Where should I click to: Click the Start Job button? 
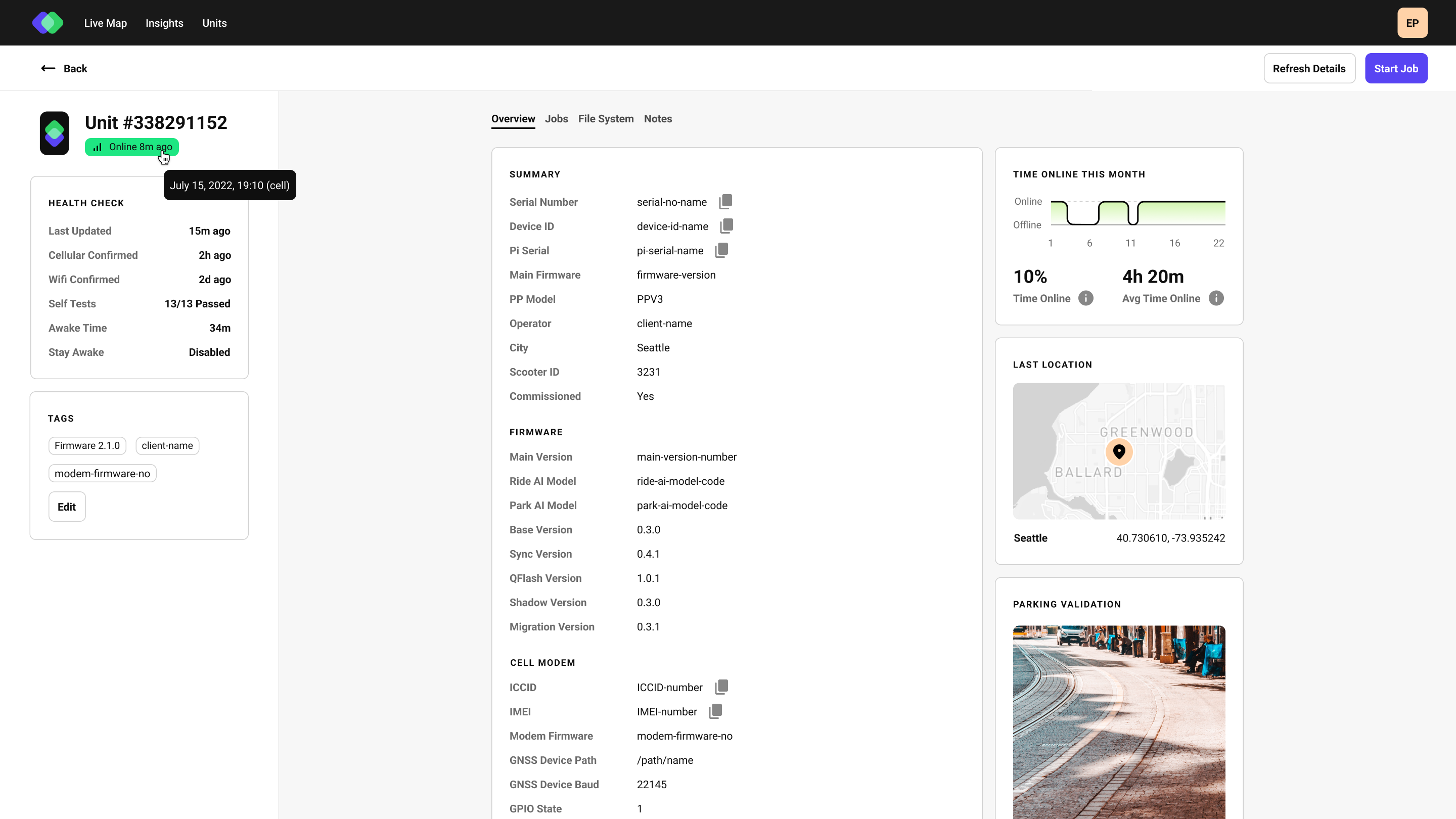1396,68
